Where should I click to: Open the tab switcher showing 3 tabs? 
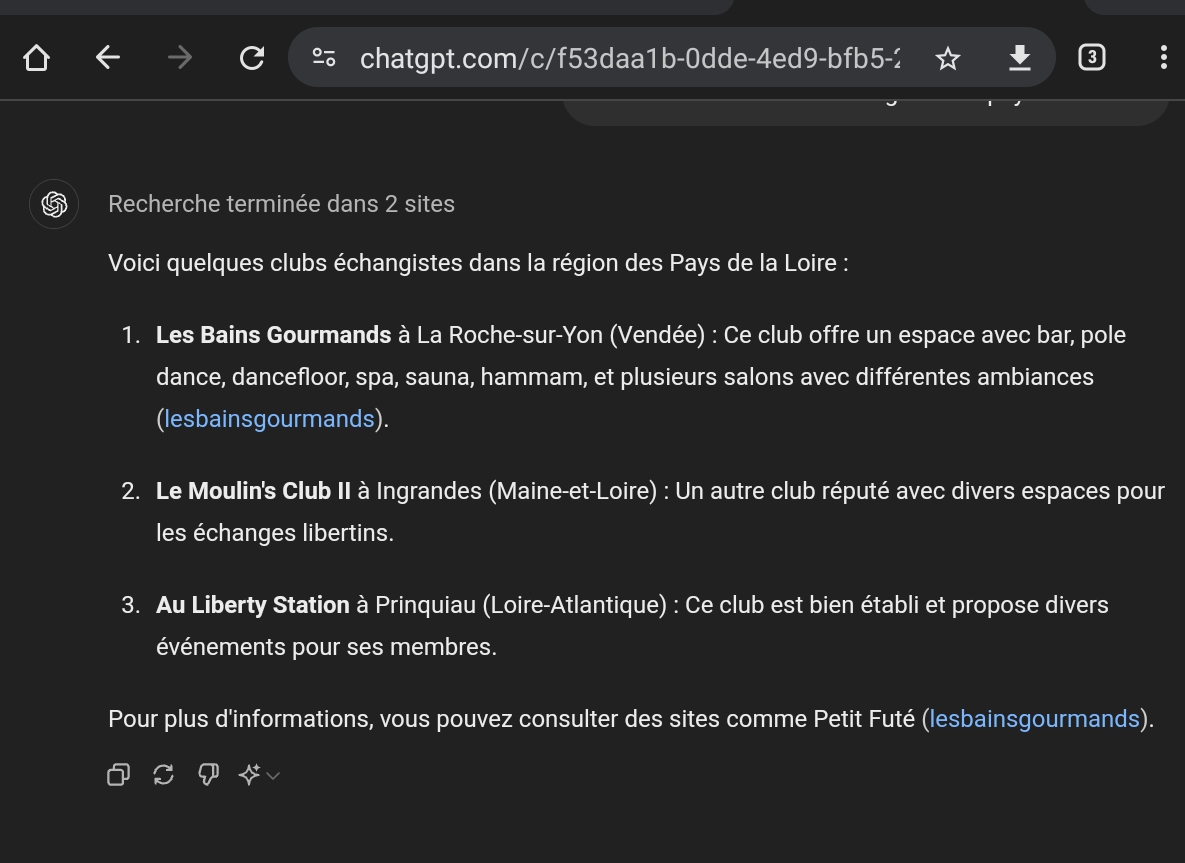click(1091, 58)
